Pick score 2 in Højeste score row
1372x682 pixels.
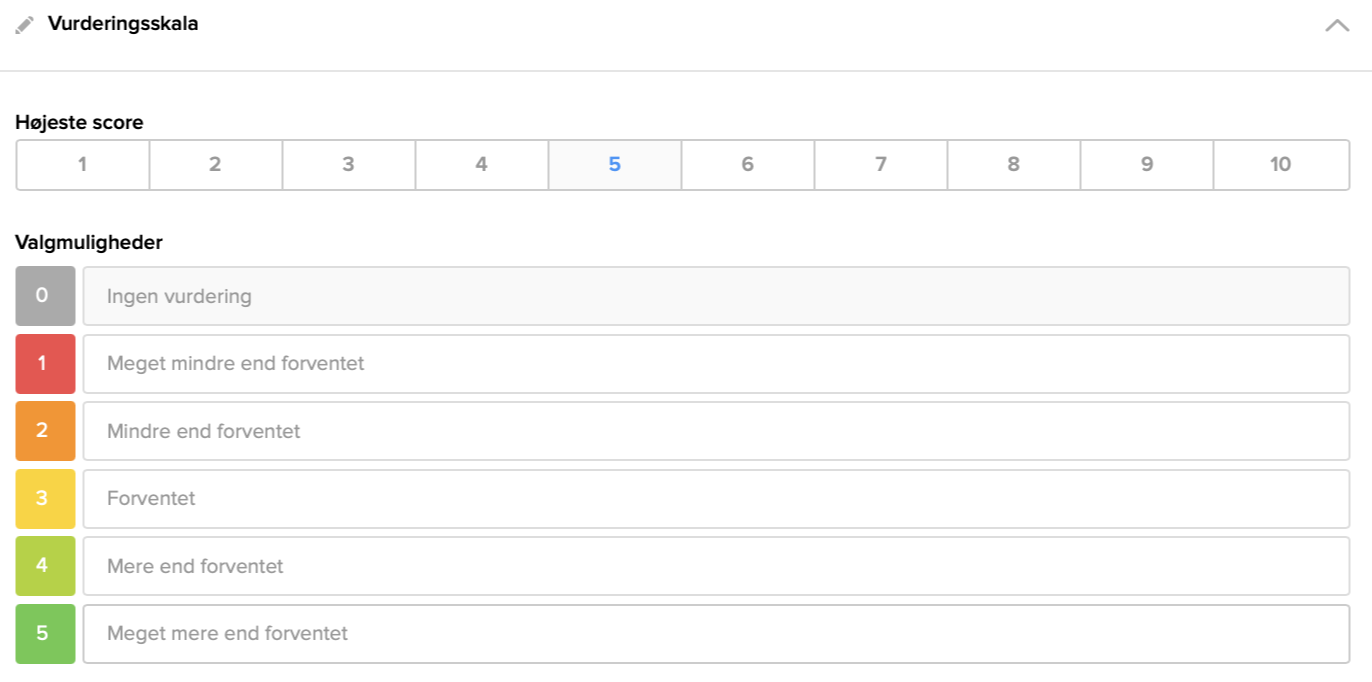pyautogui.click(x=215, y=165)
